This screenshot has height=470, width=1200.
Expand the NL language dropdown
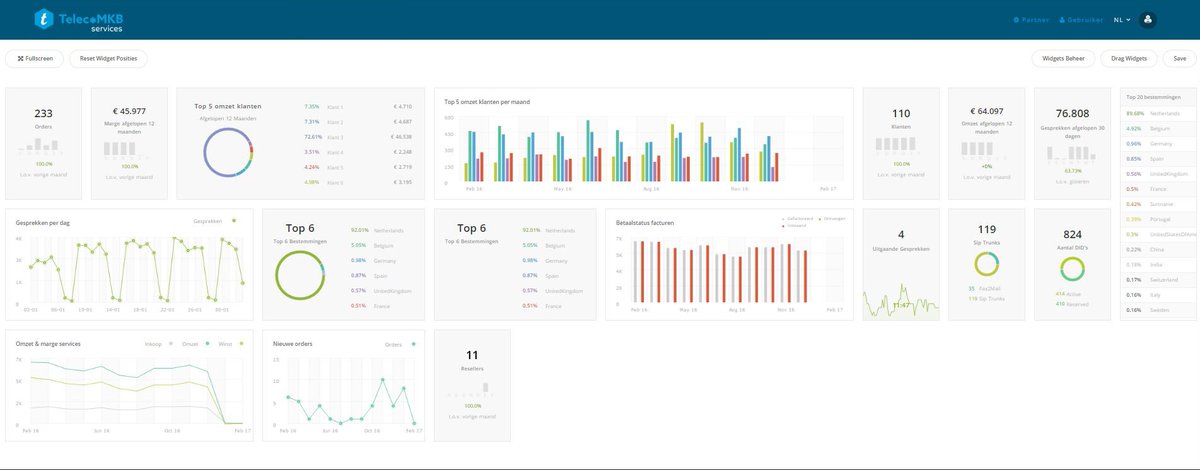pyautogui.click(x=1124, y=19)
